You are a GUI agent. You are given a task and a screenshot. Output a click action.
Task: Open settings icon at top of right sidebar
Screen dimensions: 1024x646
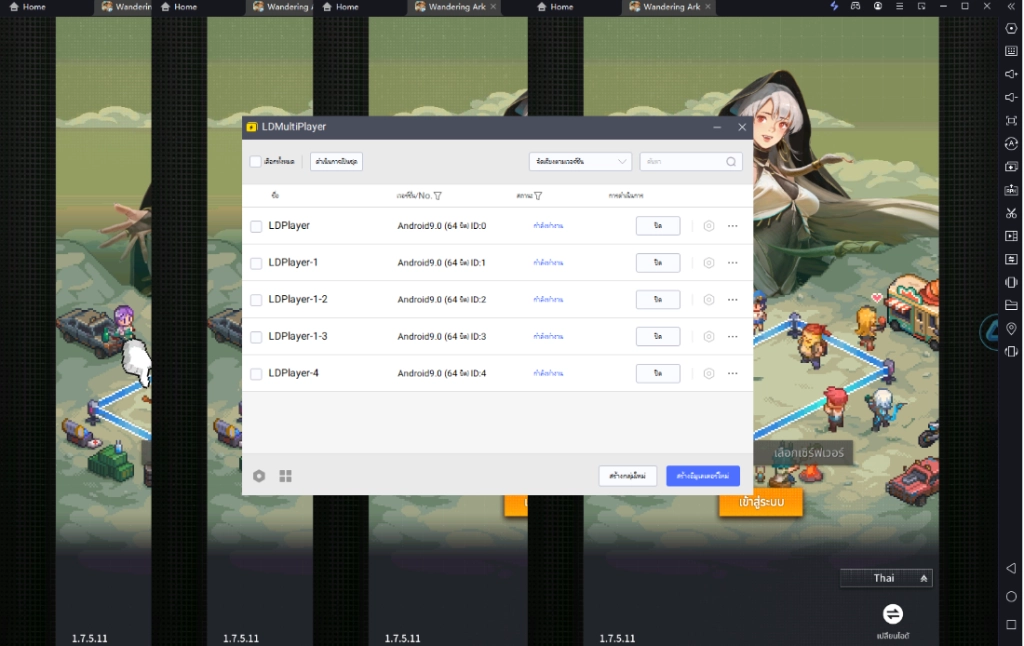click(1011, 28)
